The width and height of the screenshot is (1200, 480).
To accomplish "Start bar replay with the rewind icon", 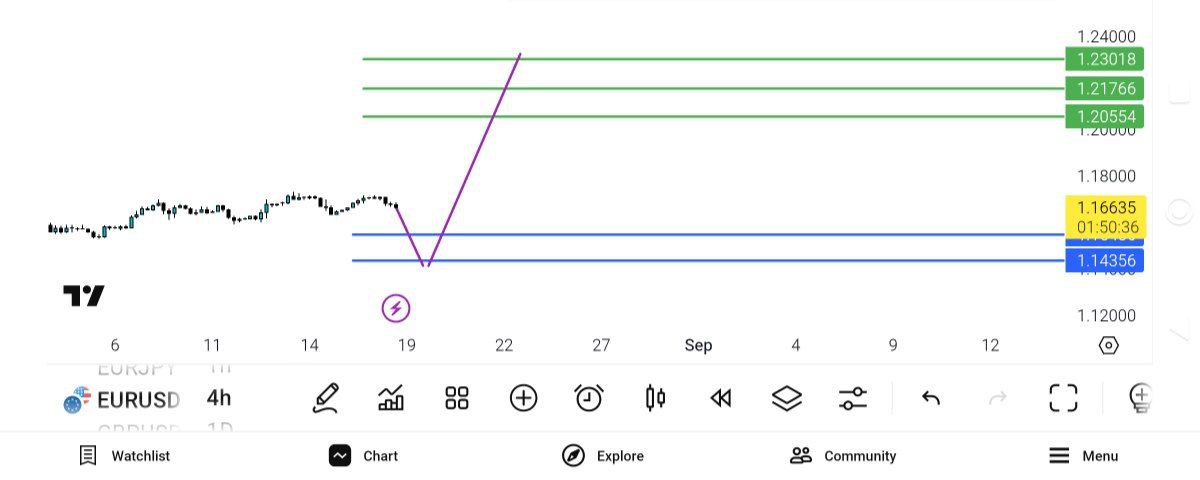I will pyautogui.click(x=721, y=398).
